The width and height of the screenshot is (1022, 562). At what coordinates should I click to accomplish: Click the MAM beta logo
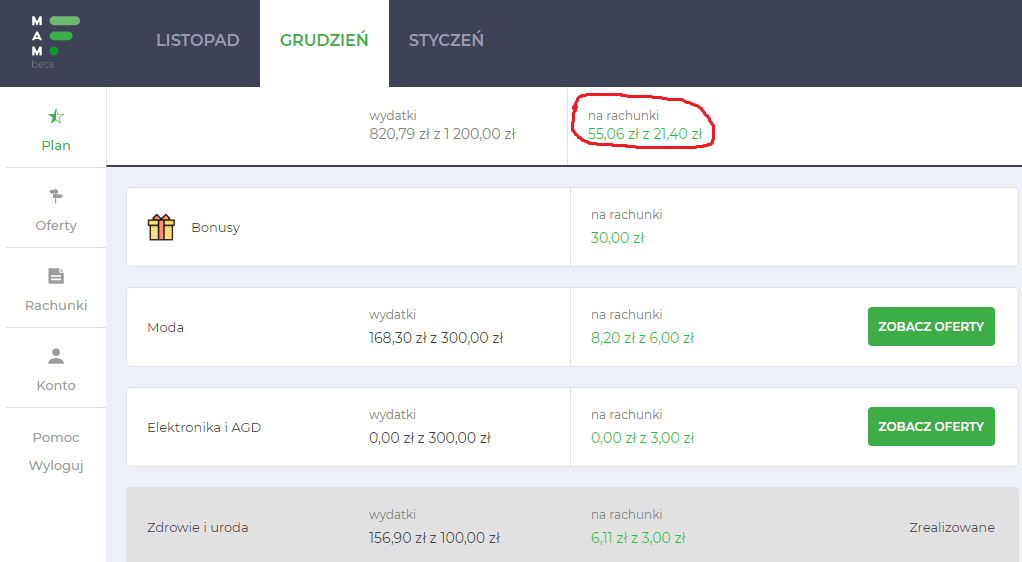coord(55,41)
